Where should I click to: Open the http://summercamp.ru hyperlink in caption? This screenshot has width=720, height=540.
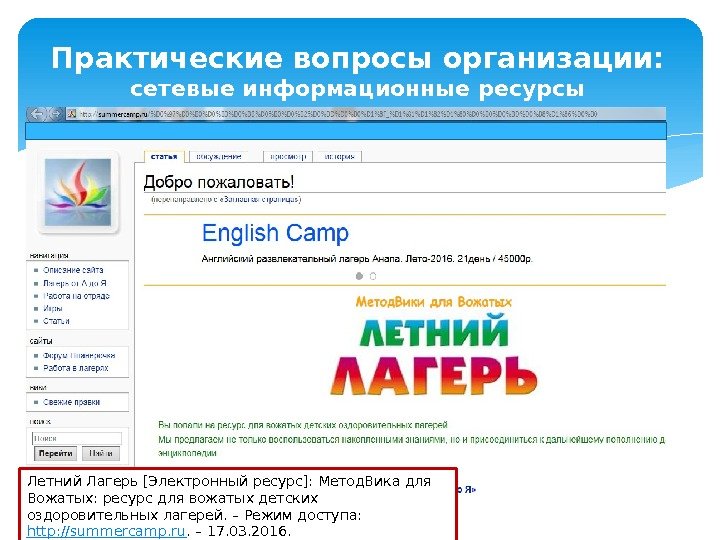coord(107,531)
